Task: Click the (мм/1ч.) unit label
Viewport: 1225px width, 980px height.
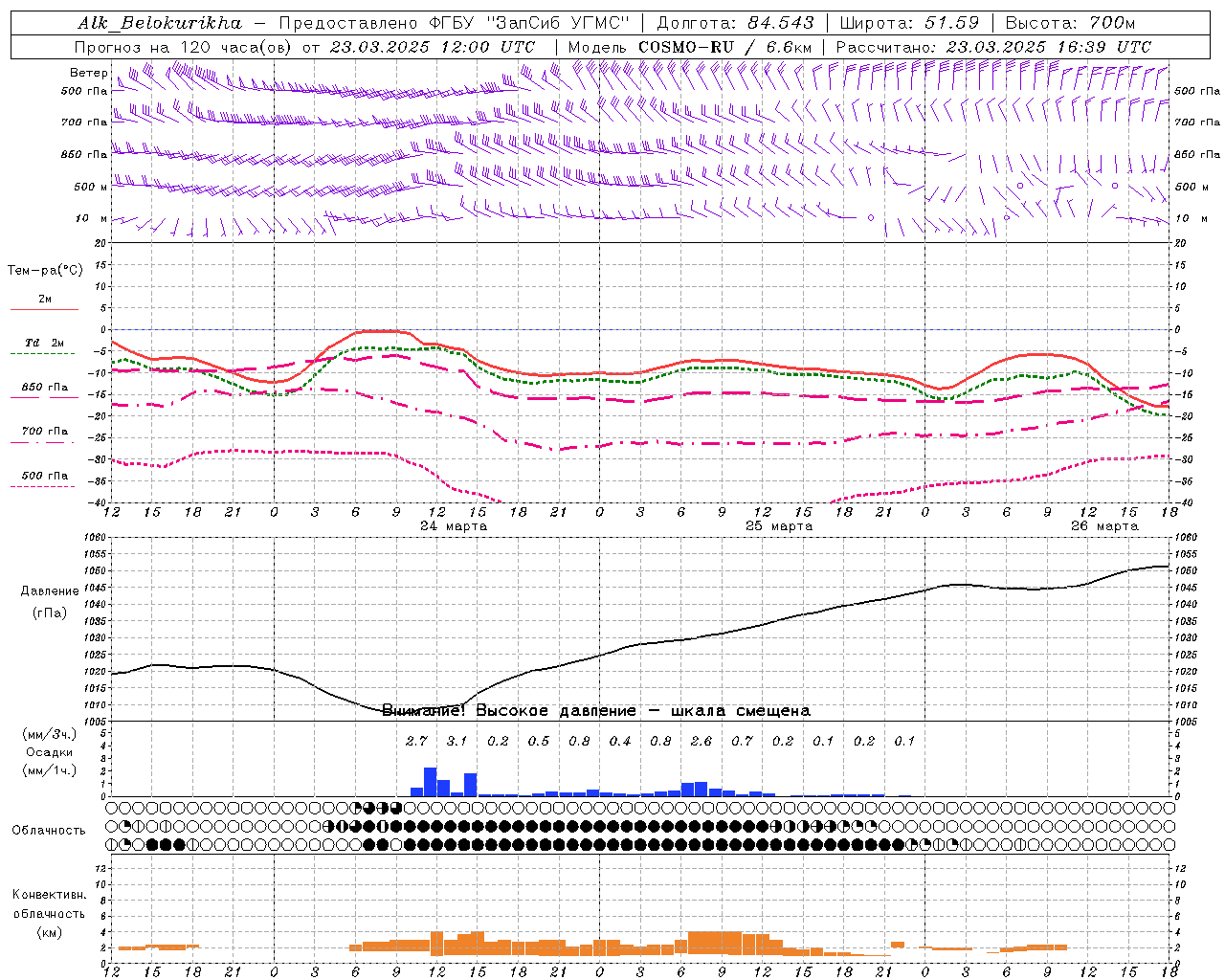Action: 50,770
